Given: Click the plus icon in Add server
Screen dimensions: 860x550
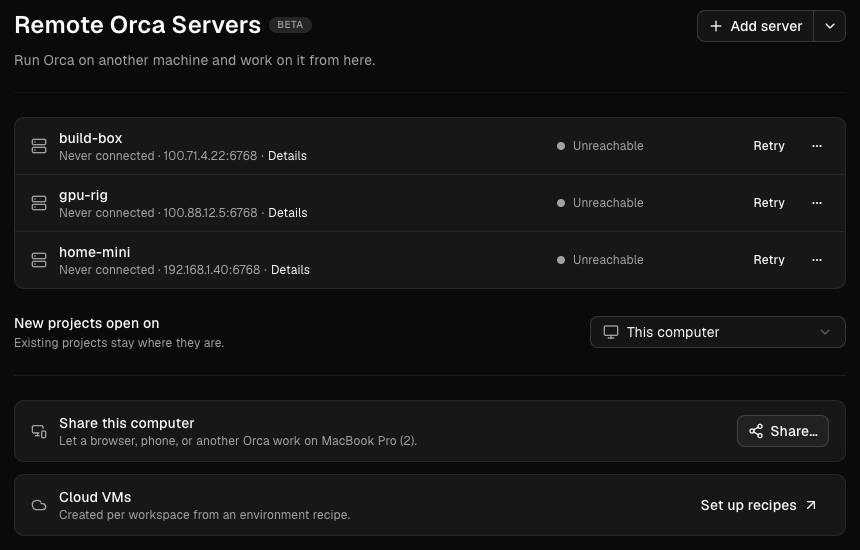Looking at the screenshot, I should click(716, 26).
